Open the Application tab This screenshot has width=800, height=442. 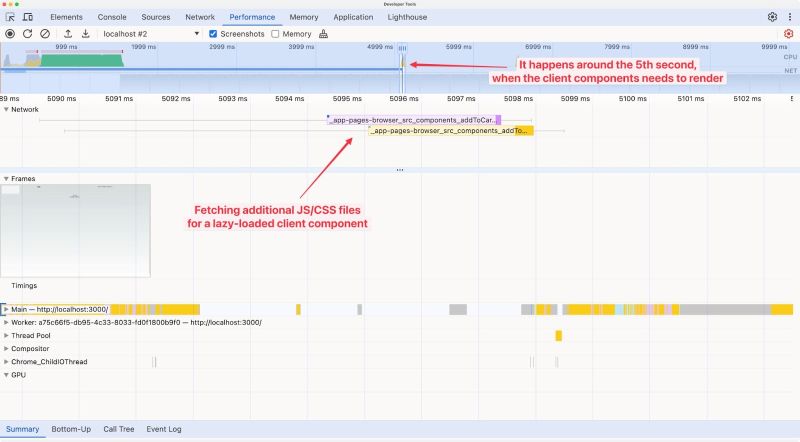[x=353, y=17]
